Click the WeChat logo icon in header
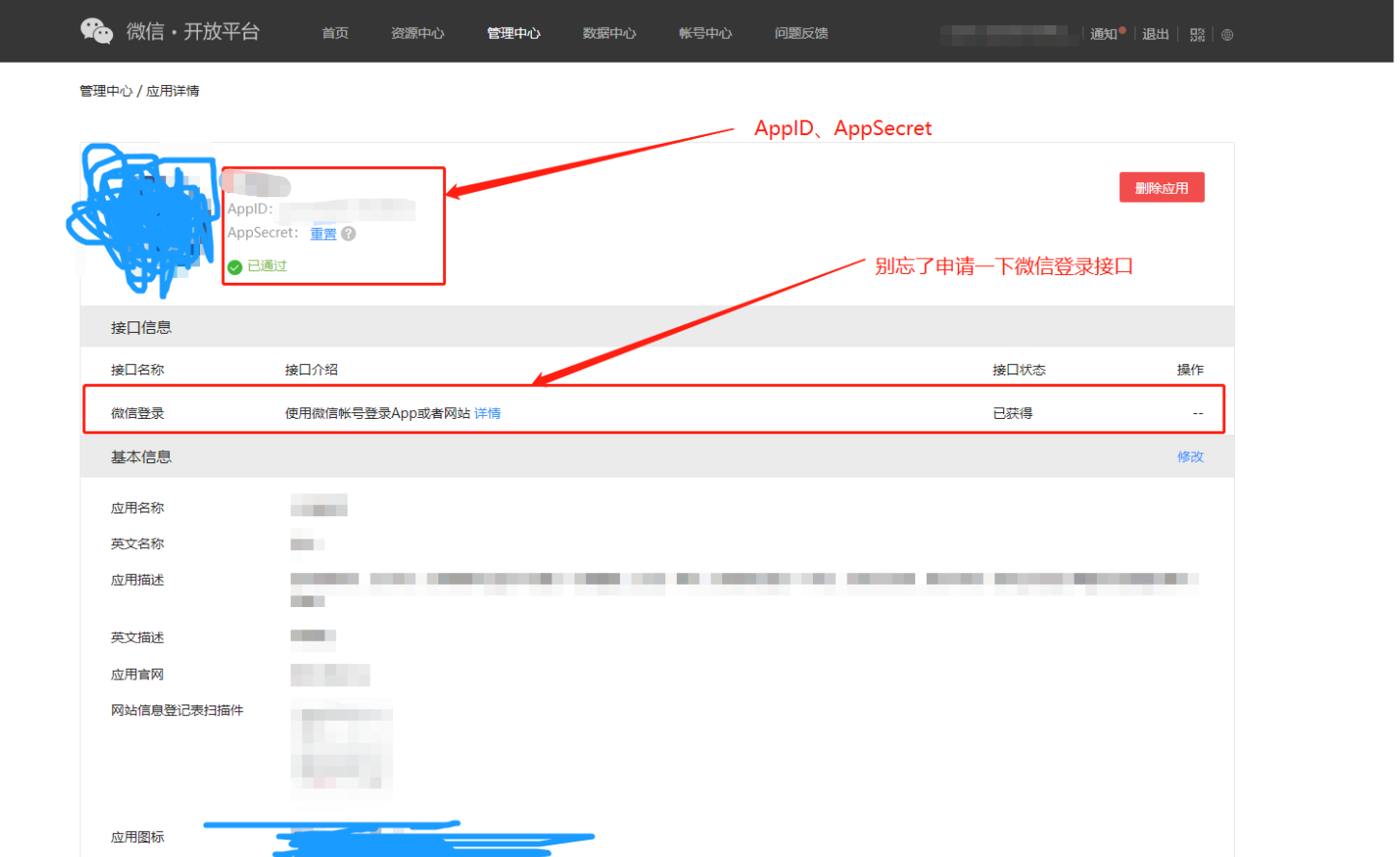Image resolution: width=1400 pixels, height=857 pixels. pos(97,31)
